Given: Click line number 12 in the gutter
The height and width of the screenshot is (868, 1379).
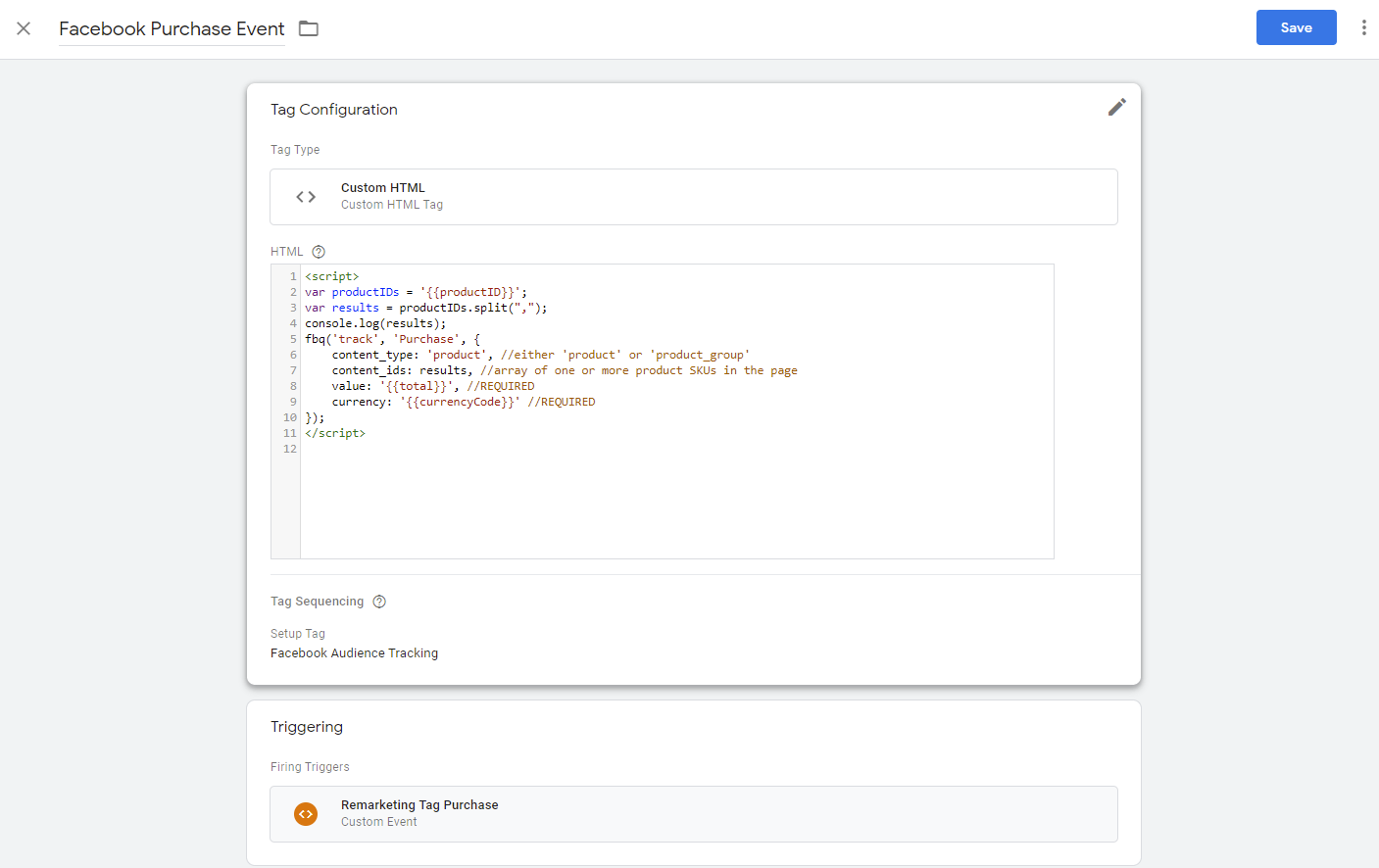Looking at the screenshot, I should pyautogui.click(x=289, y=449).
